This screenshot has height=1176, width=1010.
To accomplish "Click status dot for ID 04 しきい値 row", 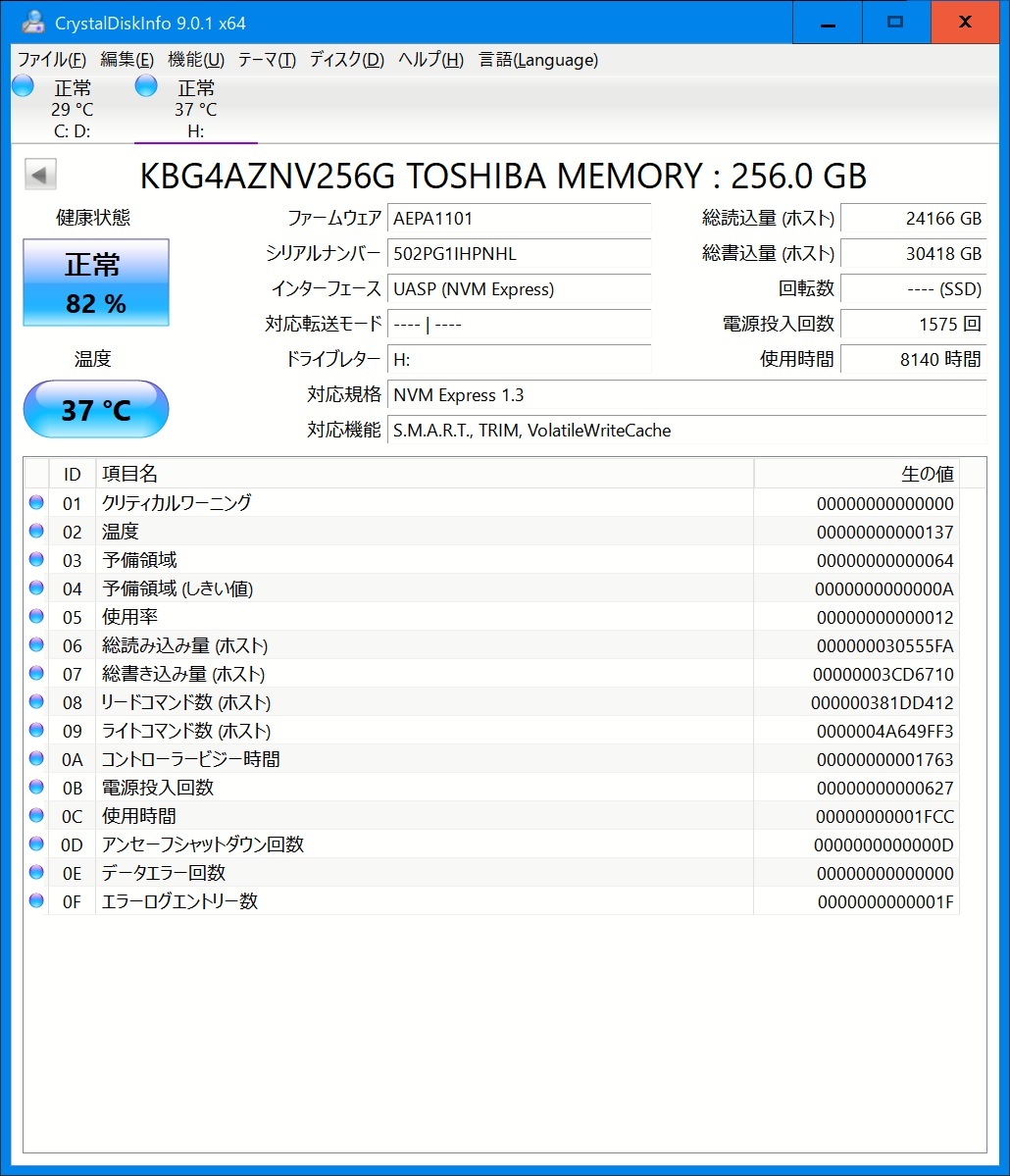I will pos(36,588).
